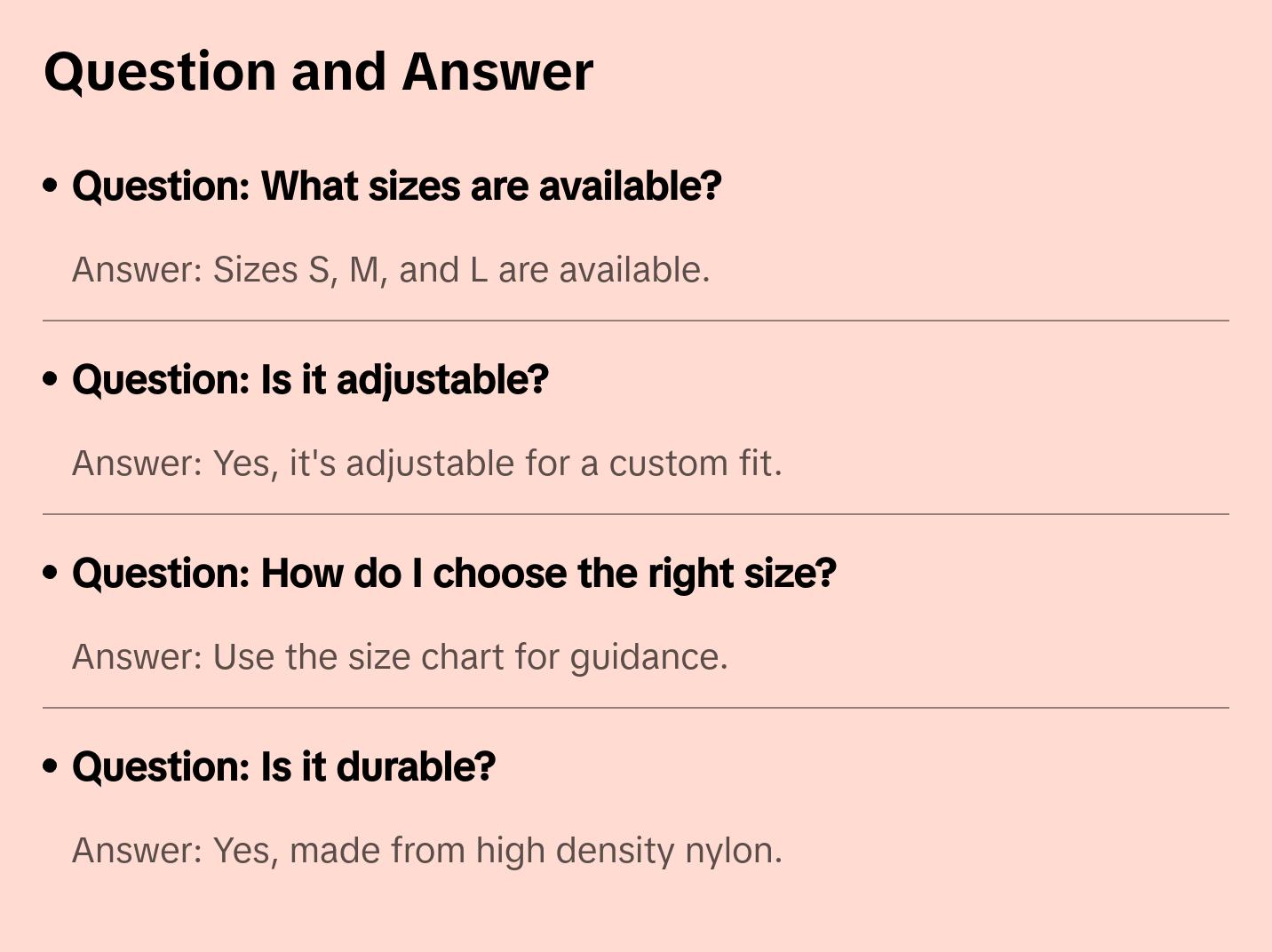The image size is (1272, 952).
Task: Click the bullet beside the durable question
Action: pyautogui.click(x=51, y=767)
